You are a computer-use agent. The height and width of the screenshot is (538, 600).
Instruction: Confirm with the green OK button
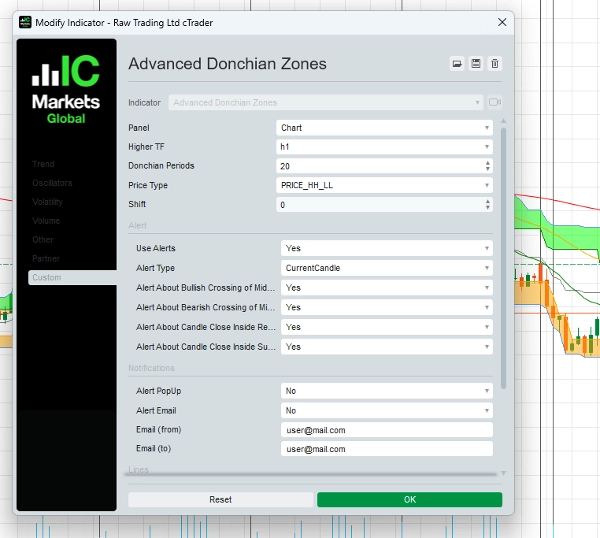(x=409, y=499)
